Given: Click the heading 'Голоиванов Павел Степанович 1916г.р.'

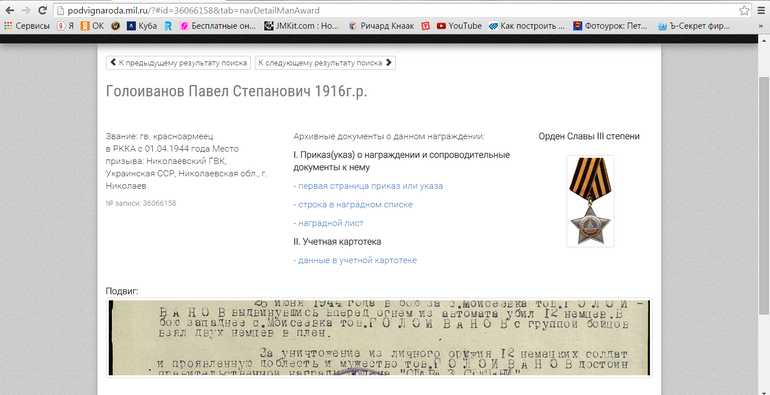Looking at the screenshot, I should point(237,92).
